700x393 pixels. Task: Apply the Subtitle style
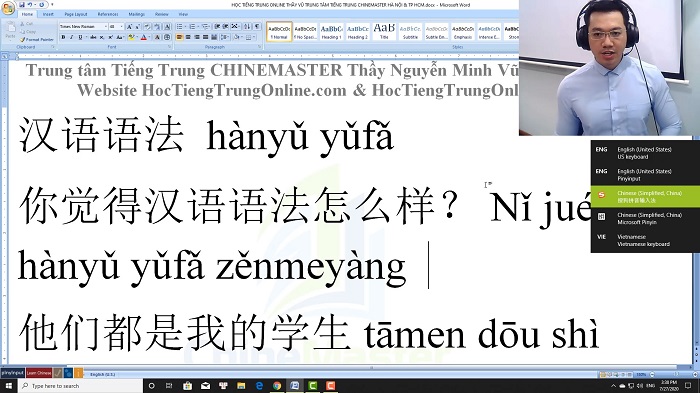point(410,32)
